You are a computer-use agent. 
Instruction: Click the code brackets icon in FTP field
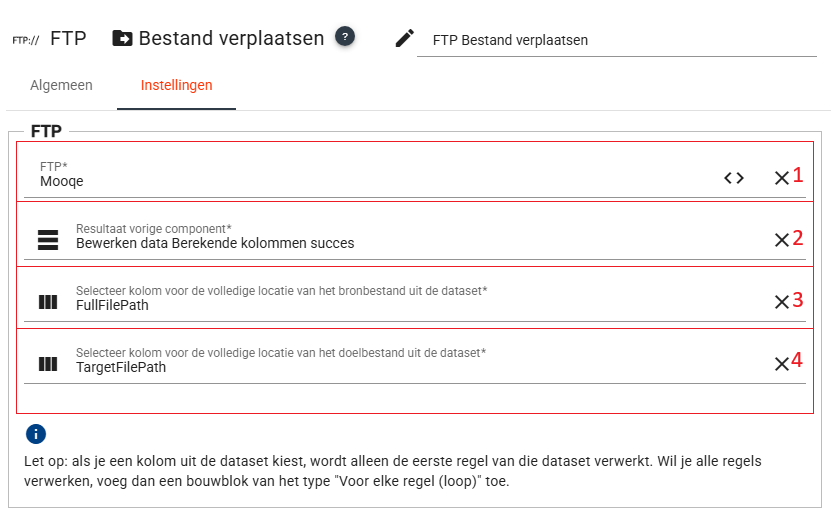click(734, 178)
